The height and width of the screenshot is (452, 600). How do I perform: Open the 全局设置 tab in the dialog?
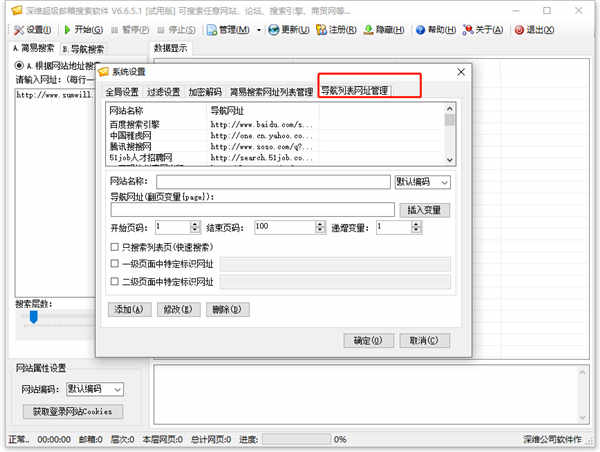tap(122, 92)
